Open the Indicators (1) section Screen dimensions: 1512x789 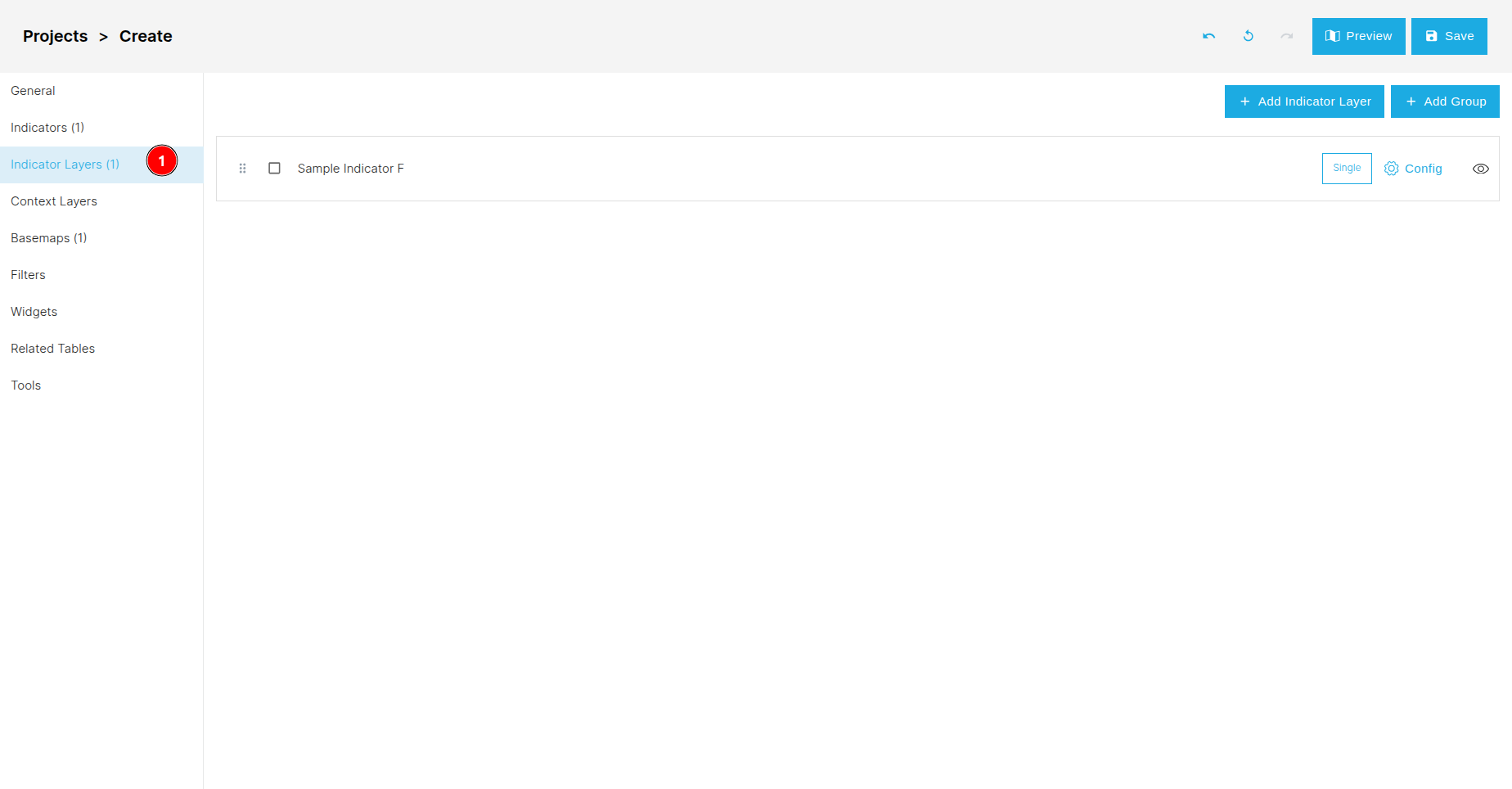point(101,128)
